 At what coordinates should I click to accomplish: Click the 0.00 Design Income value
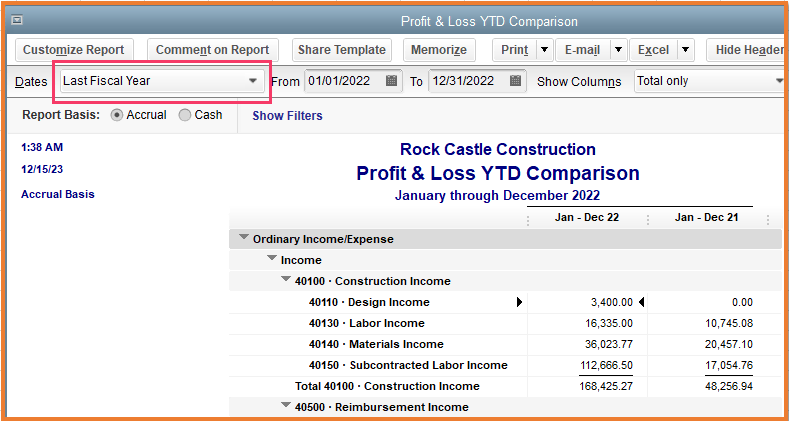click(x=742, y=302)
